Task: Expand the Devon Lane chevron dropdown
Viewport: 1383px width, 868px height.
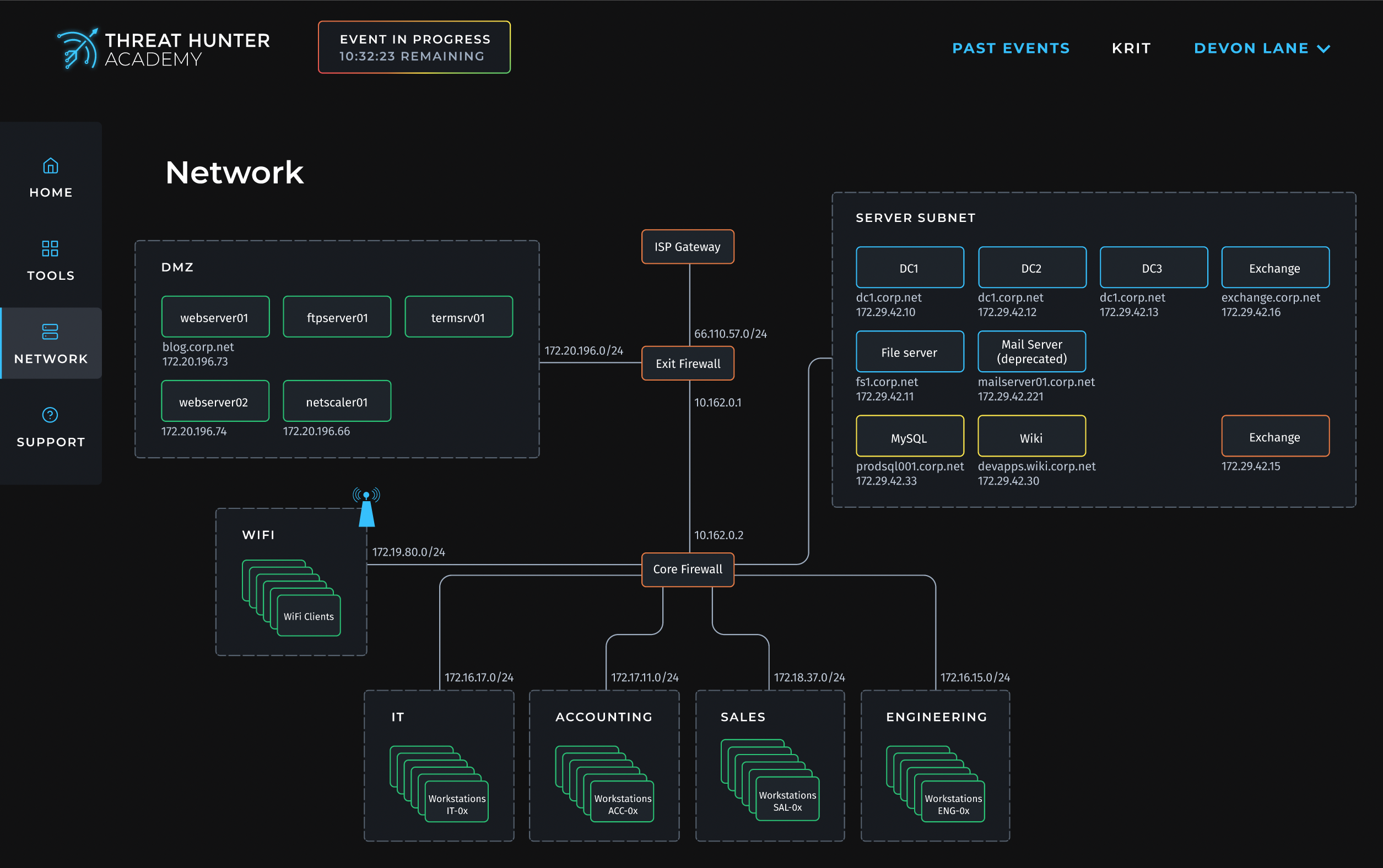Action: point(1324,49)
